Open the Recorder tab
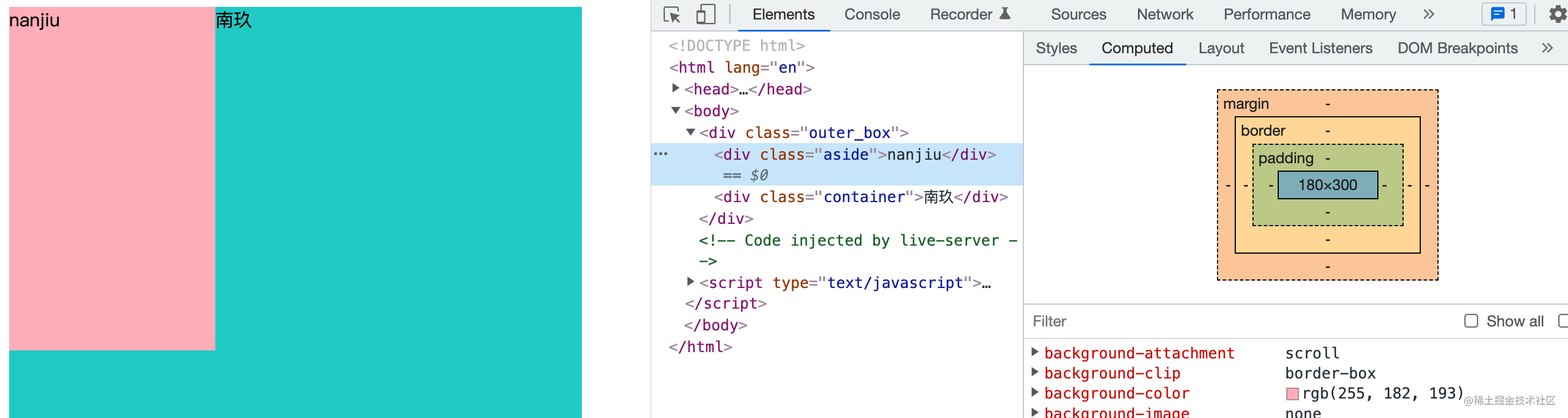Viewport: 1568px width, 418px height. (970, 15)
